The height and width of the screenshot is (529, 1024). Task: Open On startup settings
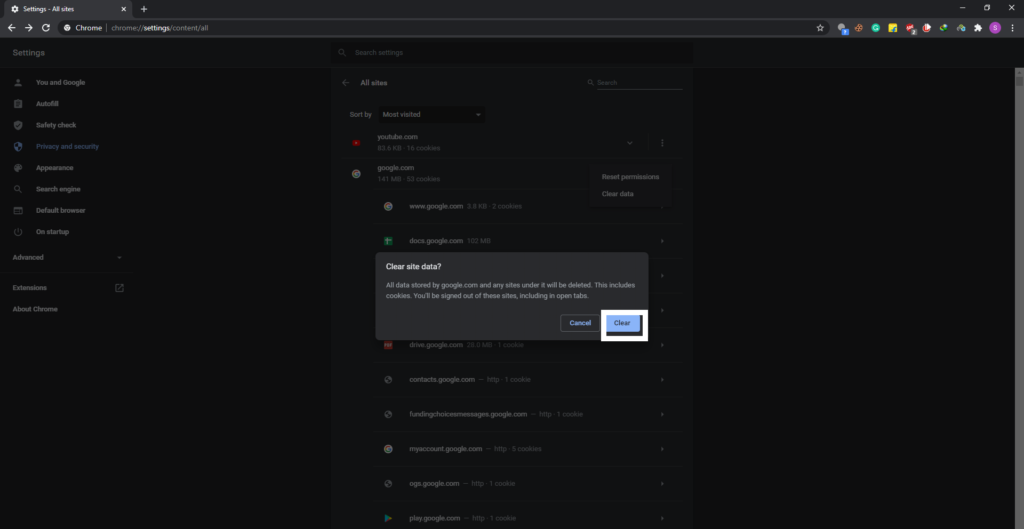coord(52,232)
